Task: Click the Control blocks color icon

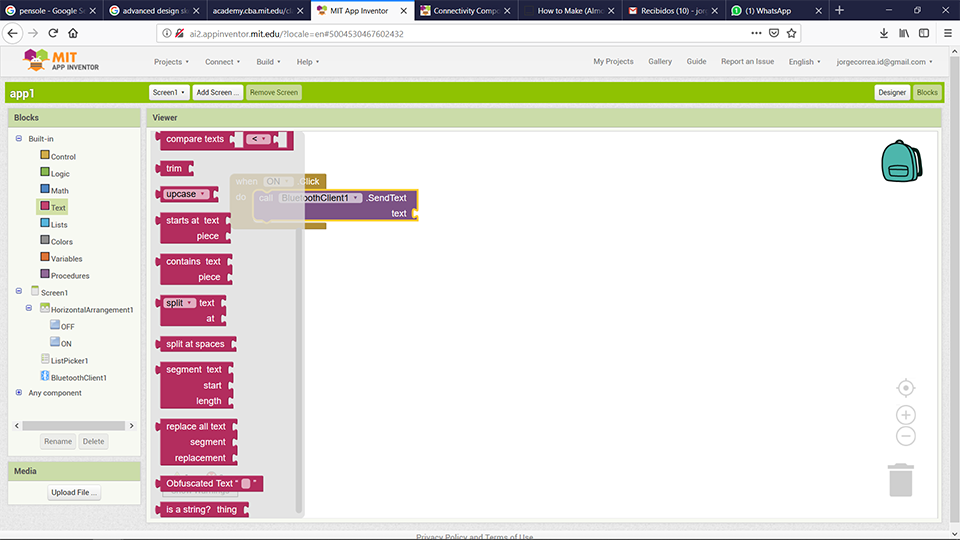Action: tap(45, 156)
